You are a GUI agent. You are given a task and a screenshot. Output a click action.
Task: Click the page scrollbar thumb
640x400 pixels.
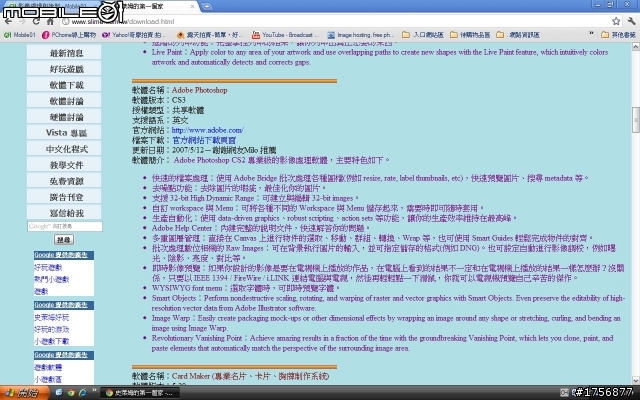tap(636, 120)
